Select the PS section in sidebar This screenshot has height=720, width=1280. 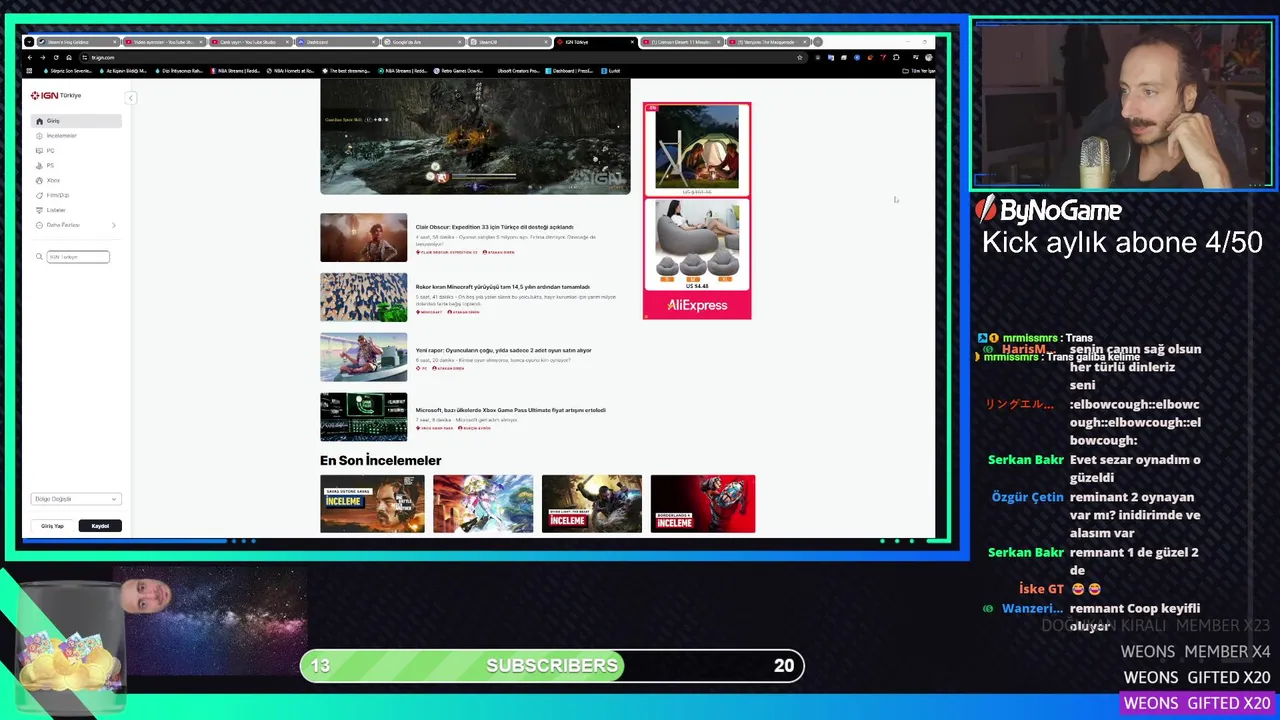(77, 166)
